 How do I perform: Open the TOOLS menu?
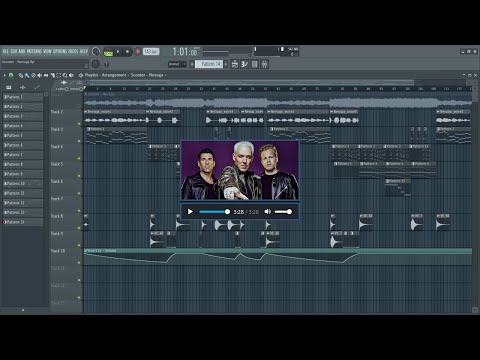[73, 51]
